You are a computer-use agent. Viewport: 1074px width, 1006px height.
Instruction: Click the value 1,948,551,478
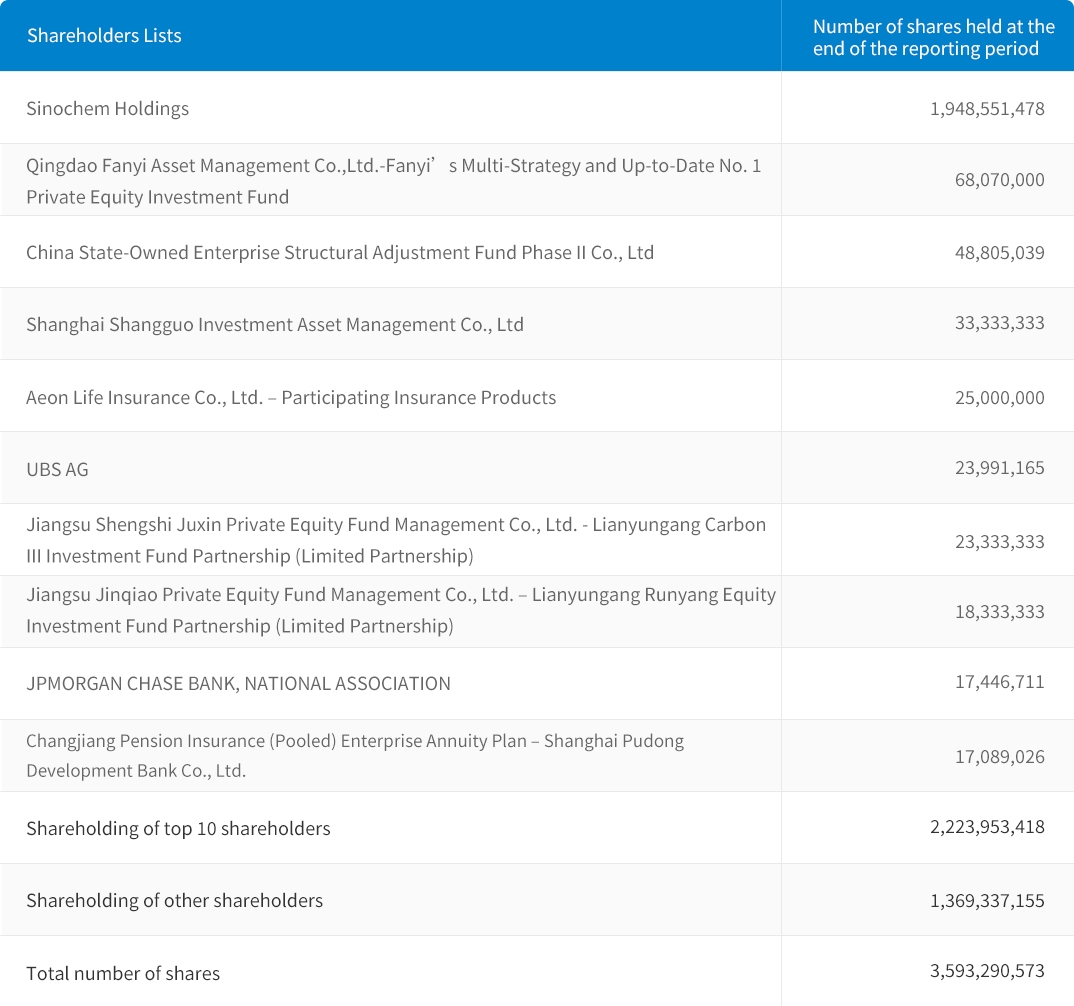986,108
